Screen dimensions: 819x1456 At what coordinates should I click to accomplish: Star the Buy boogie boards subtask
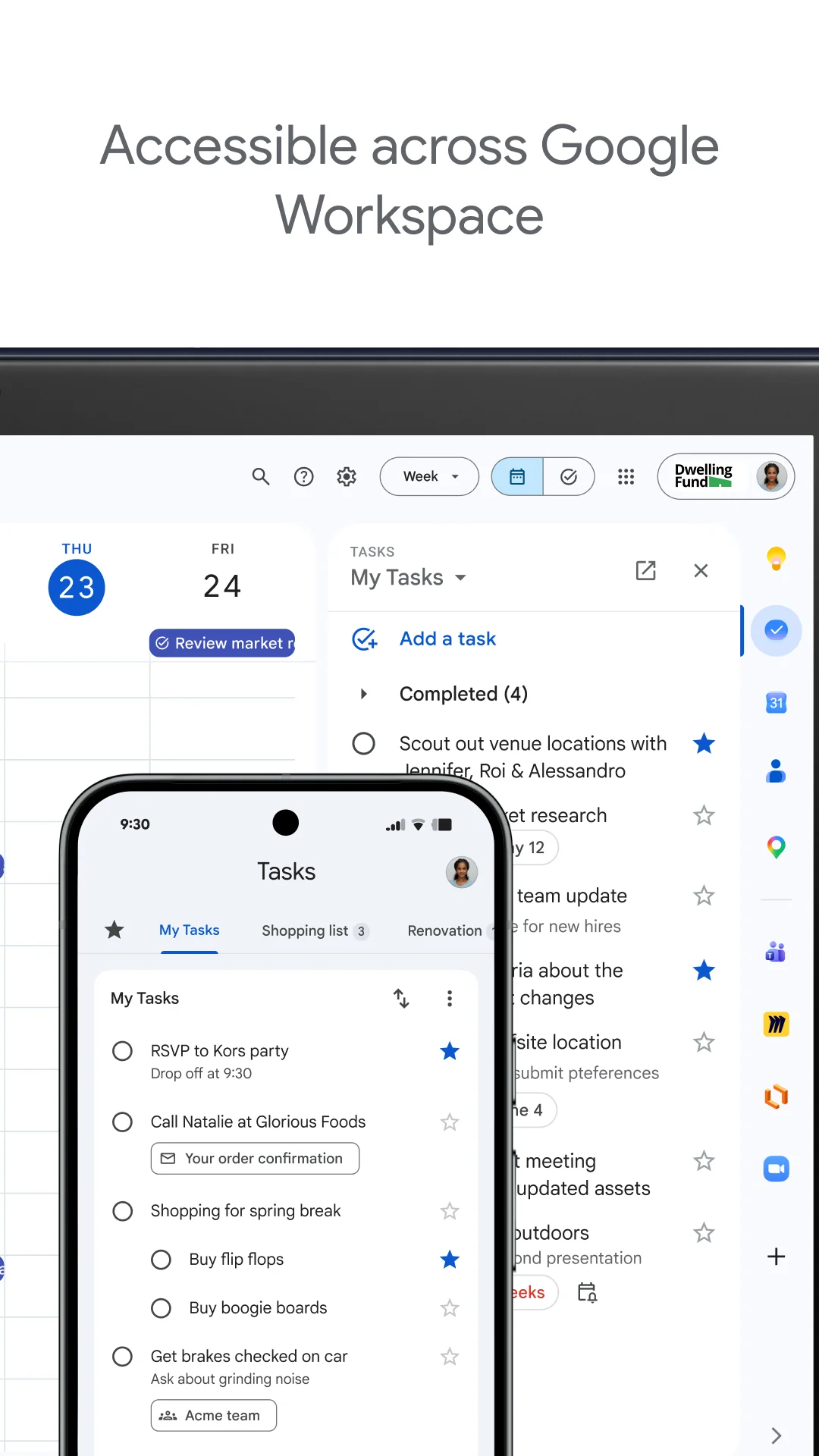coord(450,1308)
